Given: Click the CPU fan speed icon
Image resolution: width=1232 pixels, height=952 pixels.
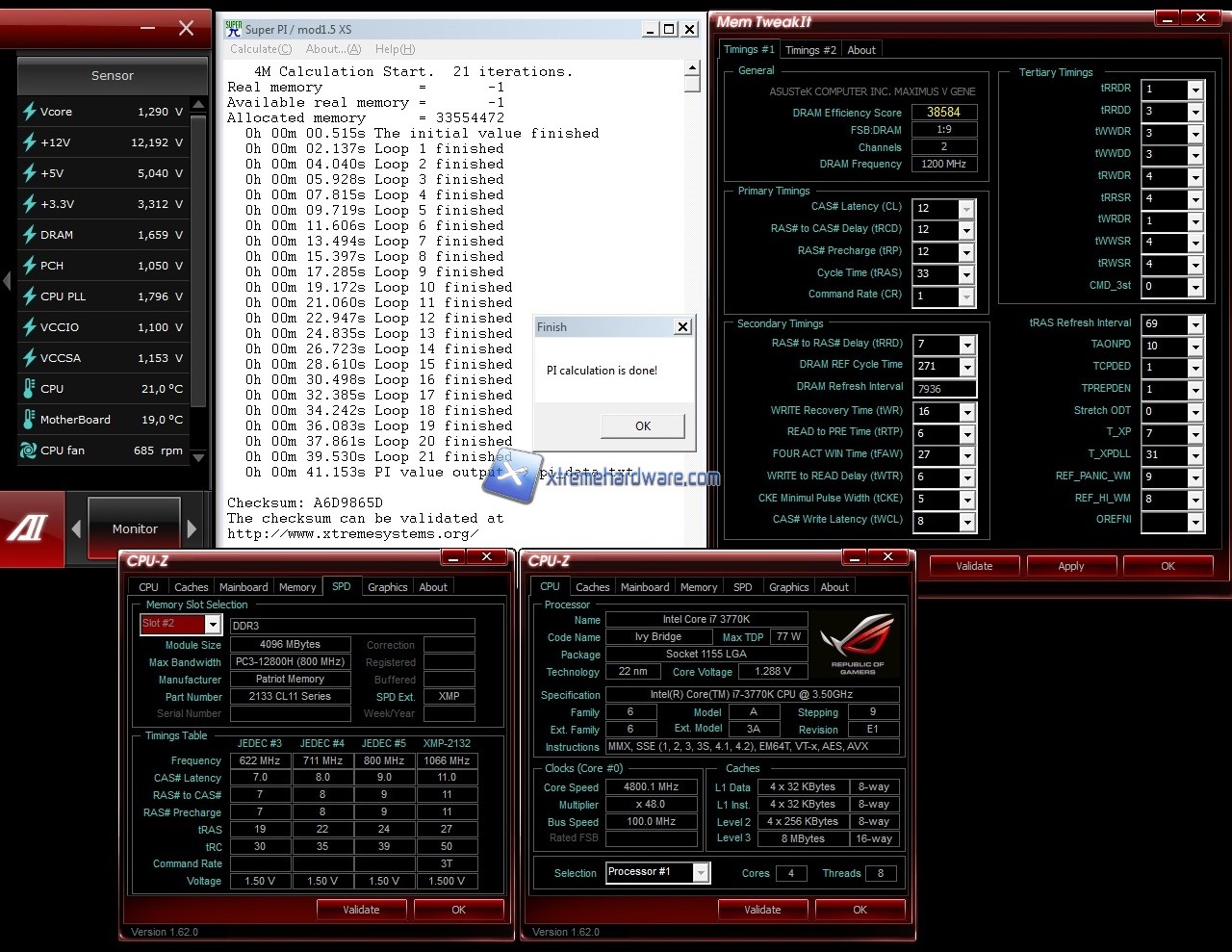Looking at the screenshot, I should 29,450.
